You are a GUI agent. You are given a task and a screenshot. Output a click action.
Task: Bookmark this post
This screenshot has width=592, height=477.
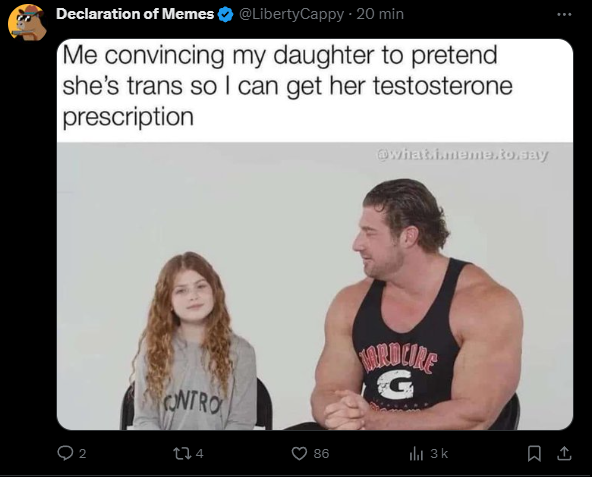(534, 453)
